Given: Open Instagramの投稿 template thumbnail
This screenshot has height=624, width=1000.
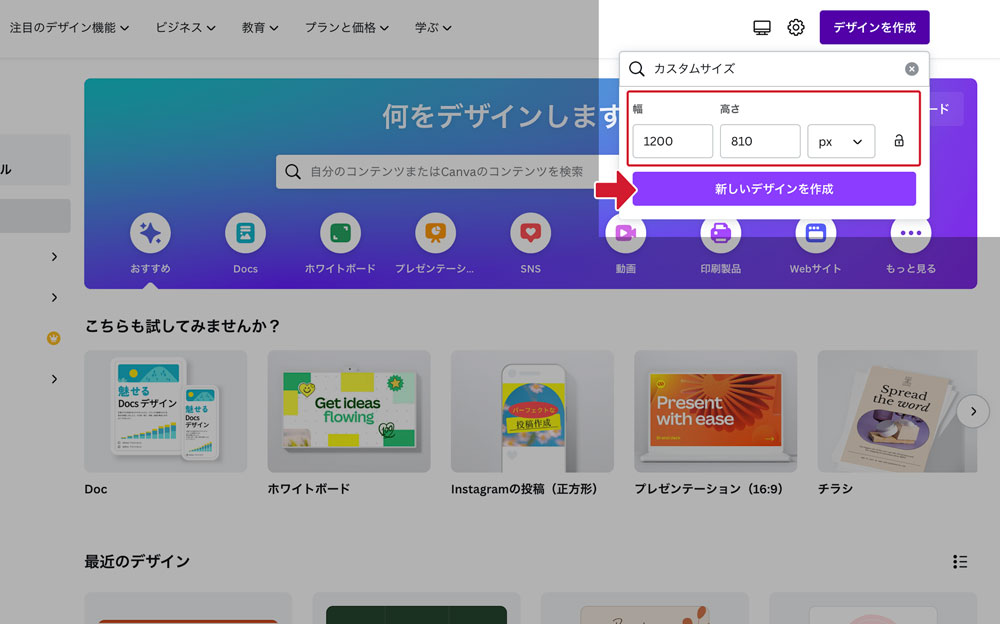Looking at the screenshot, I should pyautogui.click(x=533, y=412).
